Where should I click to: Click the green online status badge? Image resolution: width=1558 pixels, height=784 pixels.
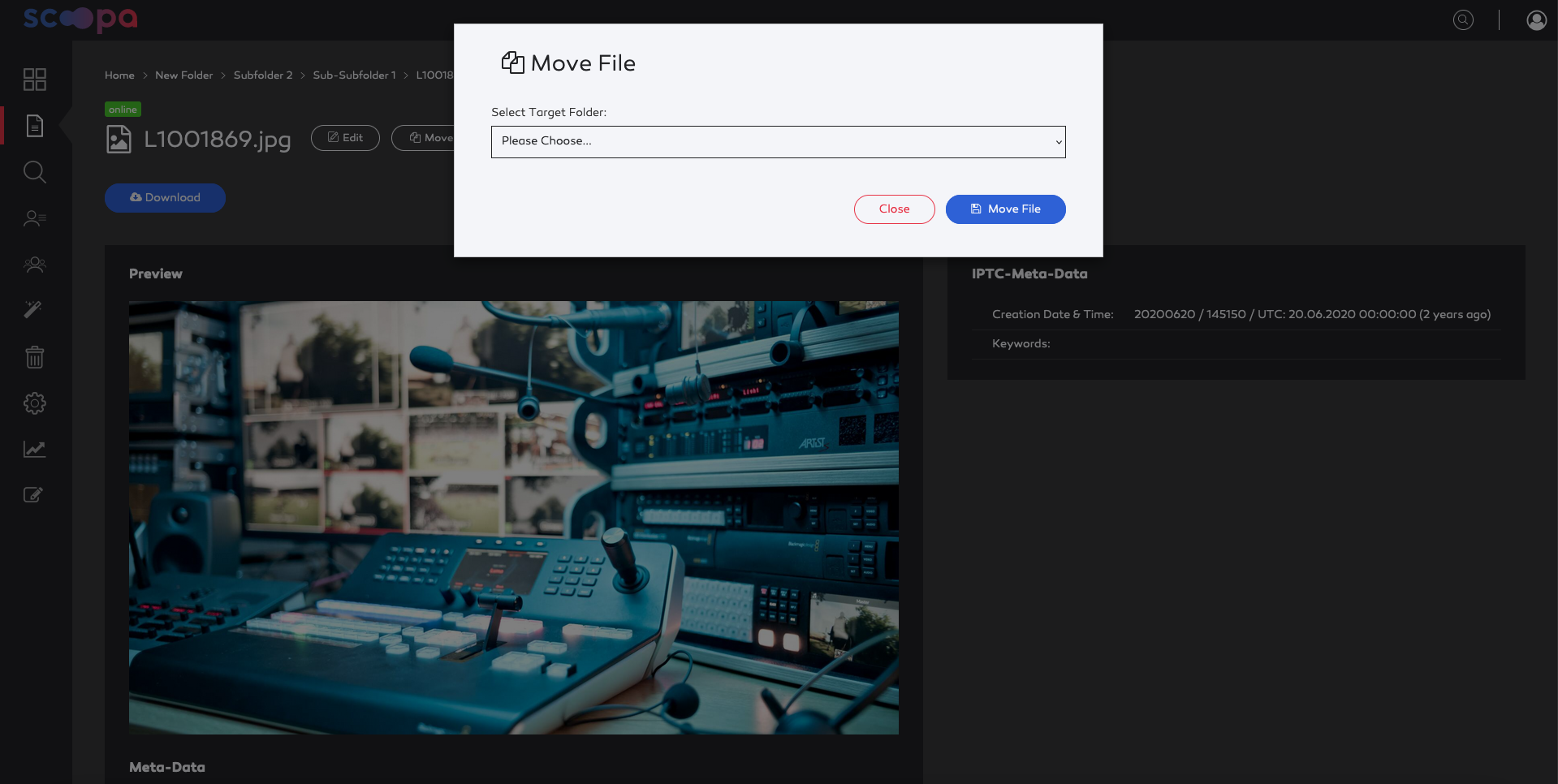123,110
